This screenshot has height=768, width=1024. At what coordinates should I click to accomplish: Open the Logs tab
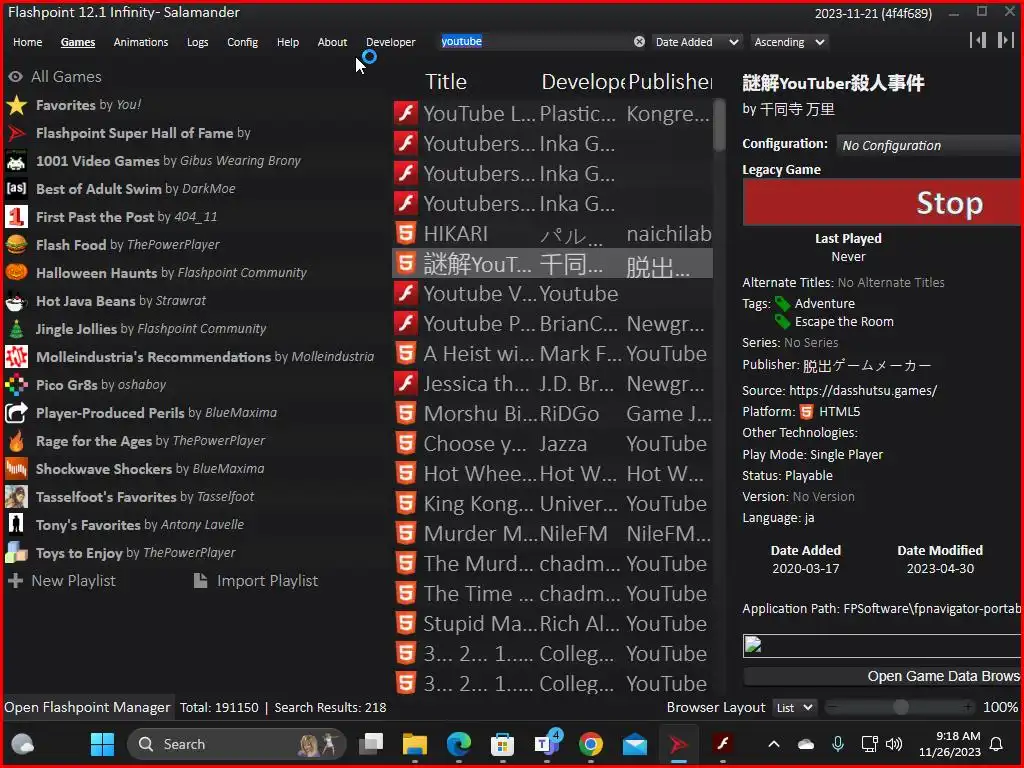(x=197, y=42)
